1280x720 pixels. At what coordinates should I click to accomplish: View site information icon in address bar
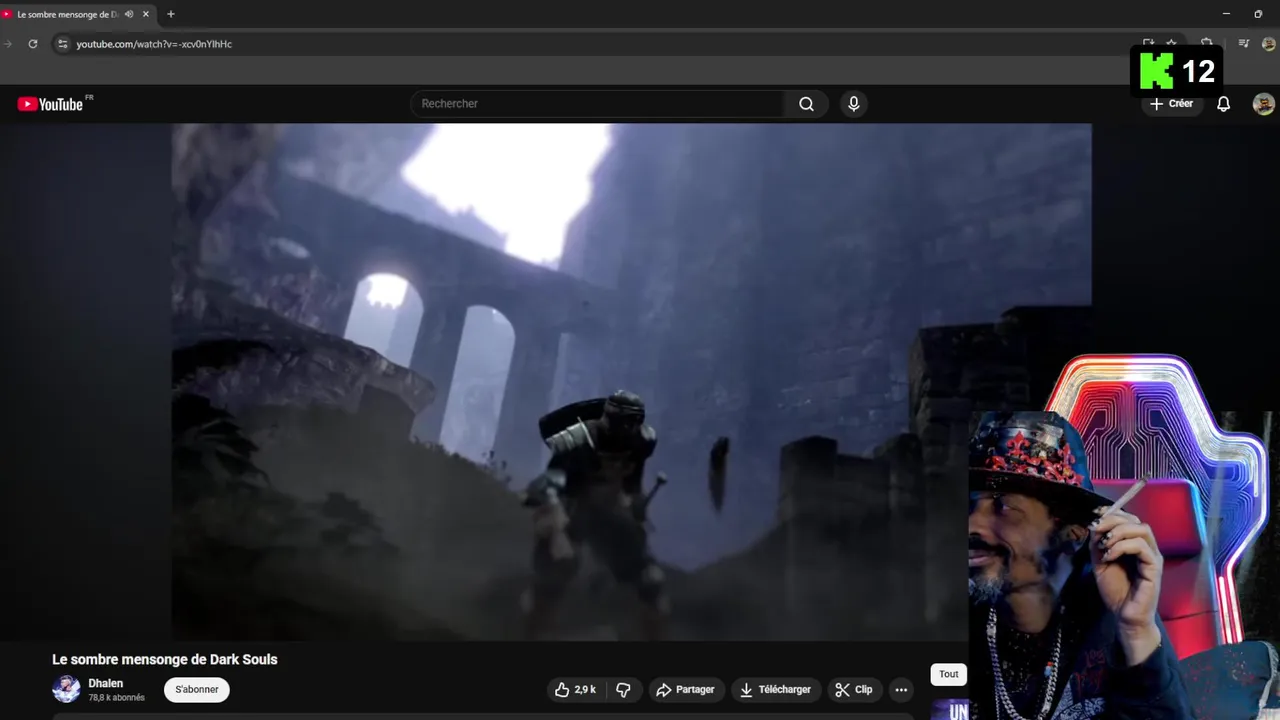click(x=62, y=44)
